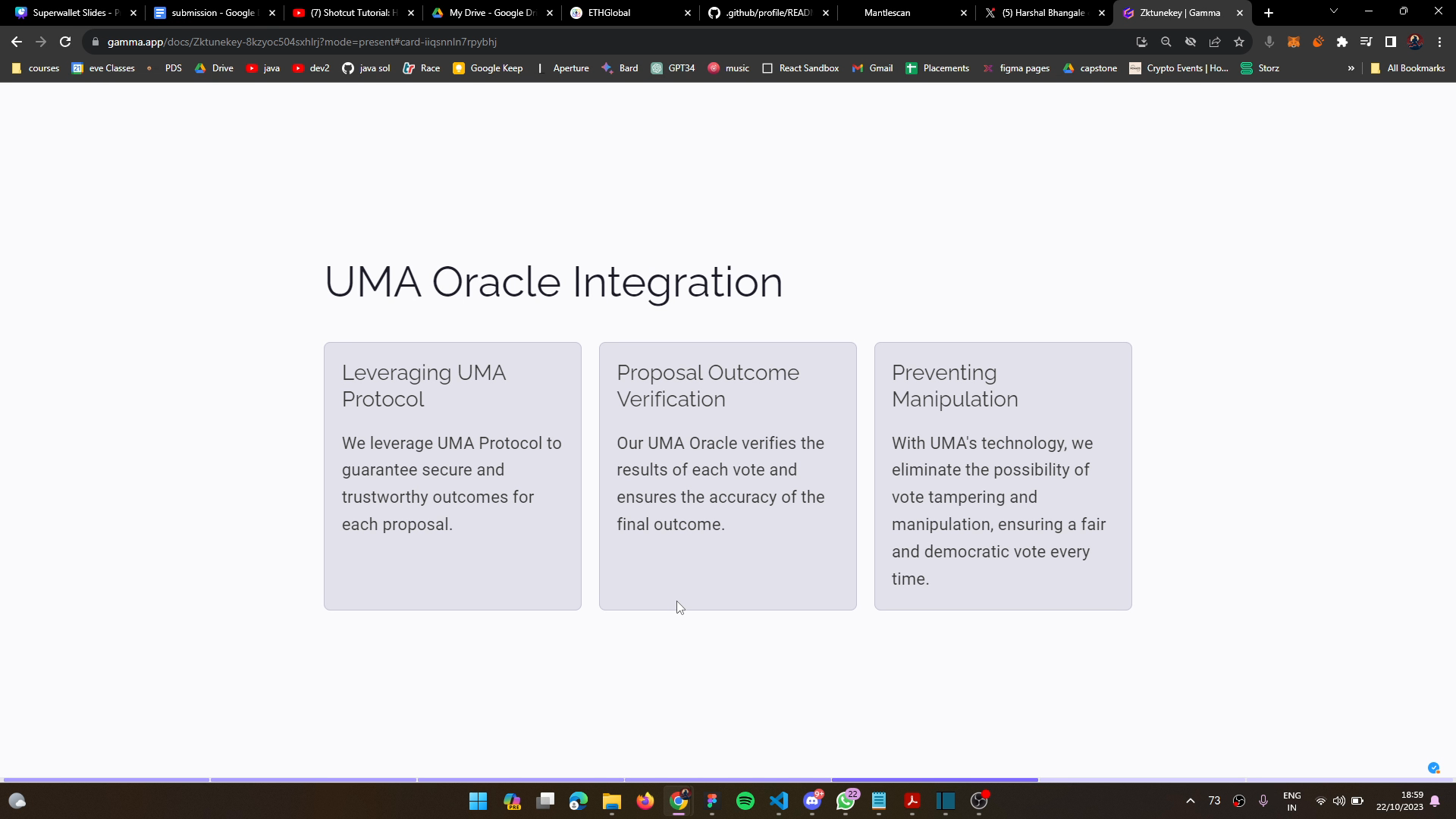The image size is (1456, 819).
Task: Open a new browser tab
Action: click(x=1269, y=13)
